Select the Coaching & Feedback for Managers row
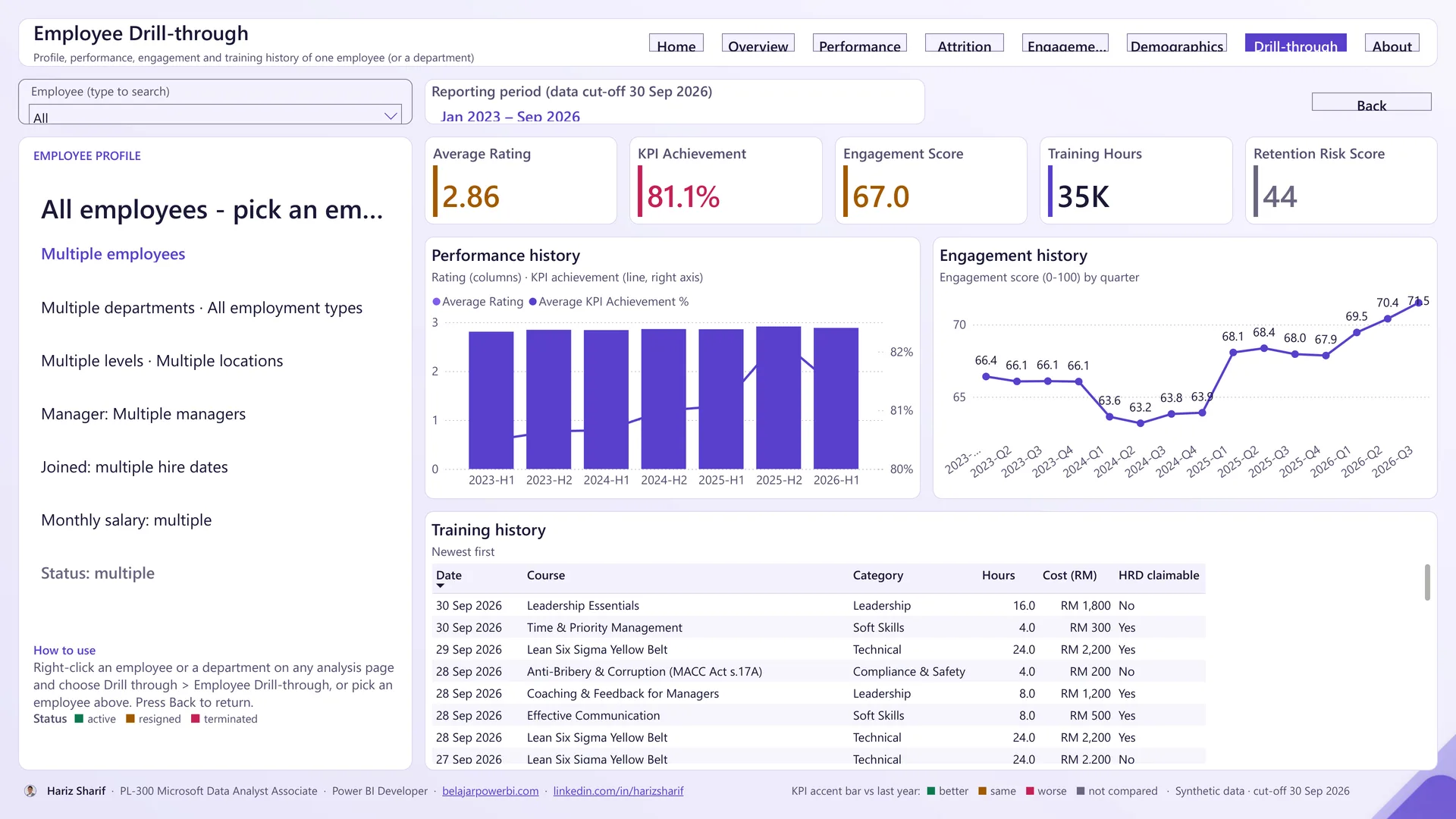Image resolution: width=1456 pixels, height=819 pixels. 819,694
